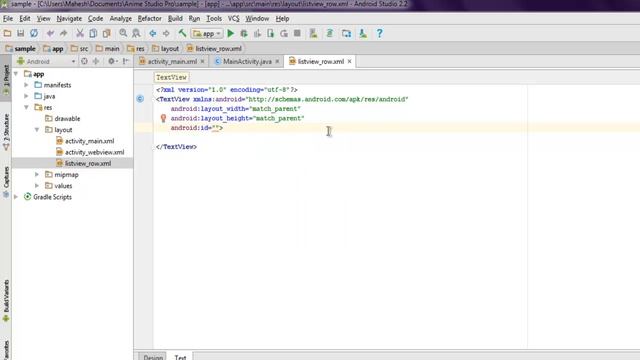Screen dimensions: 640x360
Task: Click the Synchronize toolbar icon
Action: click(34, 33)
